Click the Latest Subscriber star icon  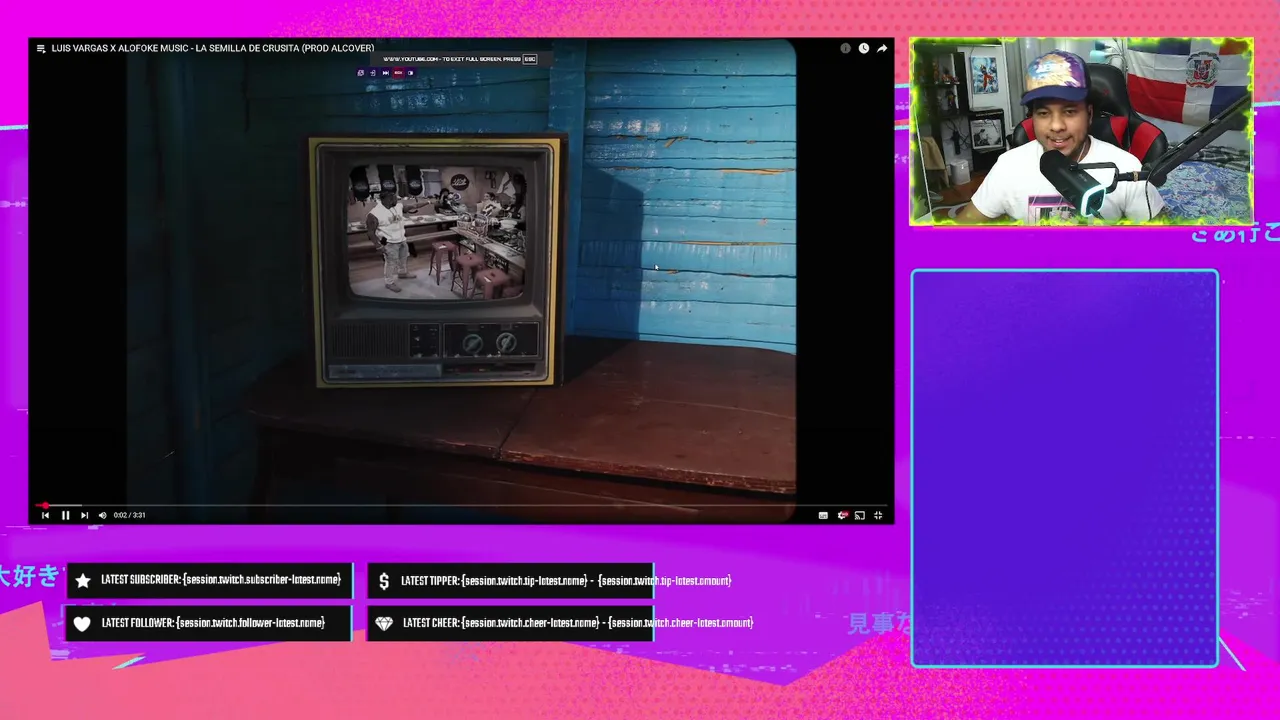[x=83, y=580]
